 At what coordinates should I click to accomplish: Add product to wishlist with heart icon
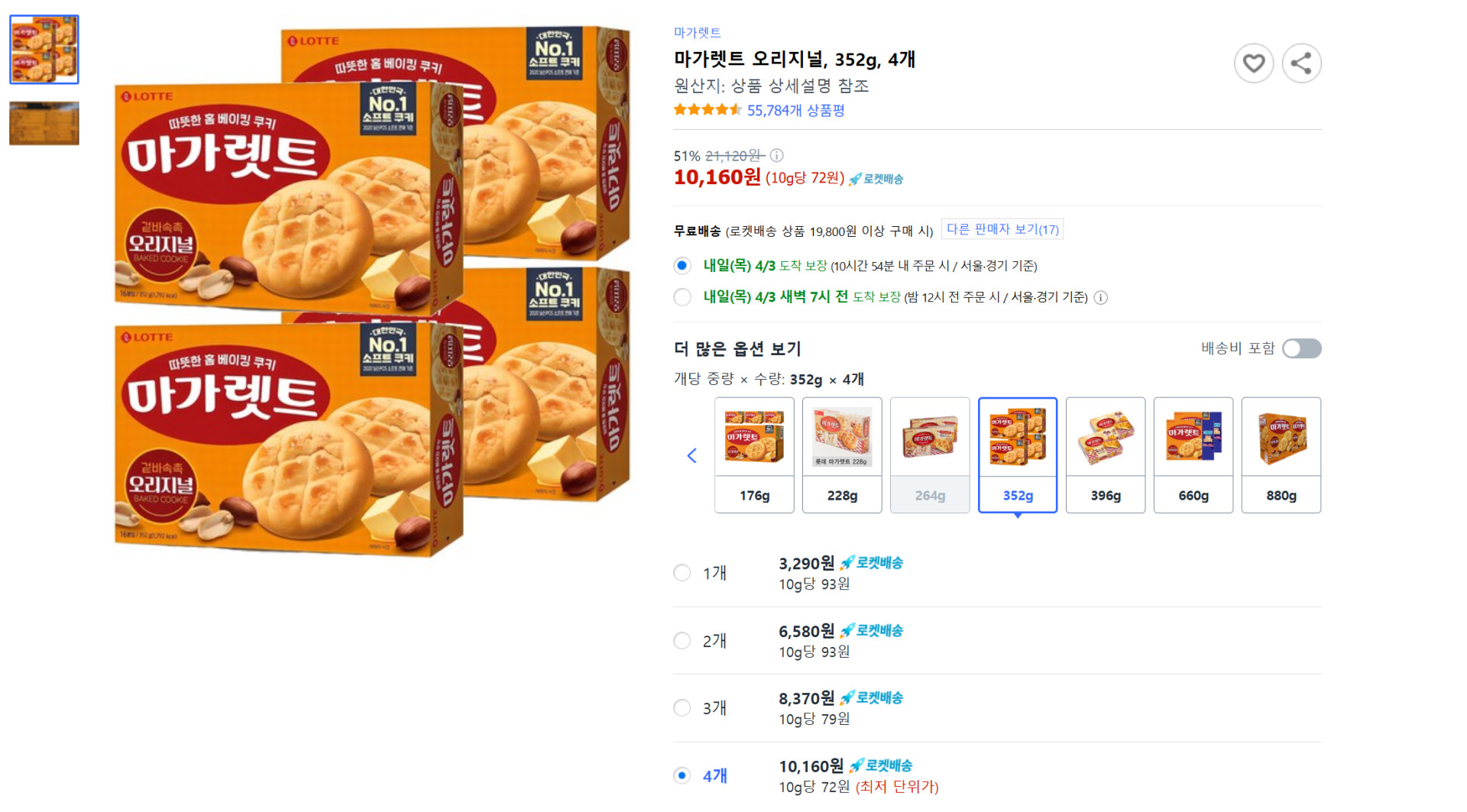coord(1253,63)
